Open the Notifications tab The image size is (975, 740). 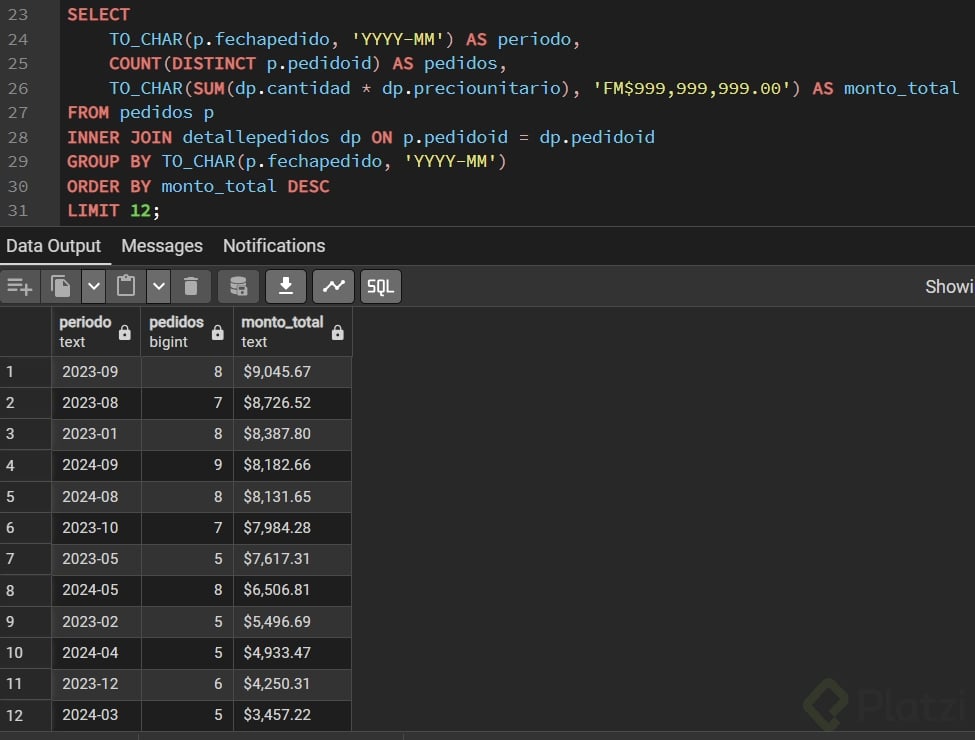(x=274, y=246)
